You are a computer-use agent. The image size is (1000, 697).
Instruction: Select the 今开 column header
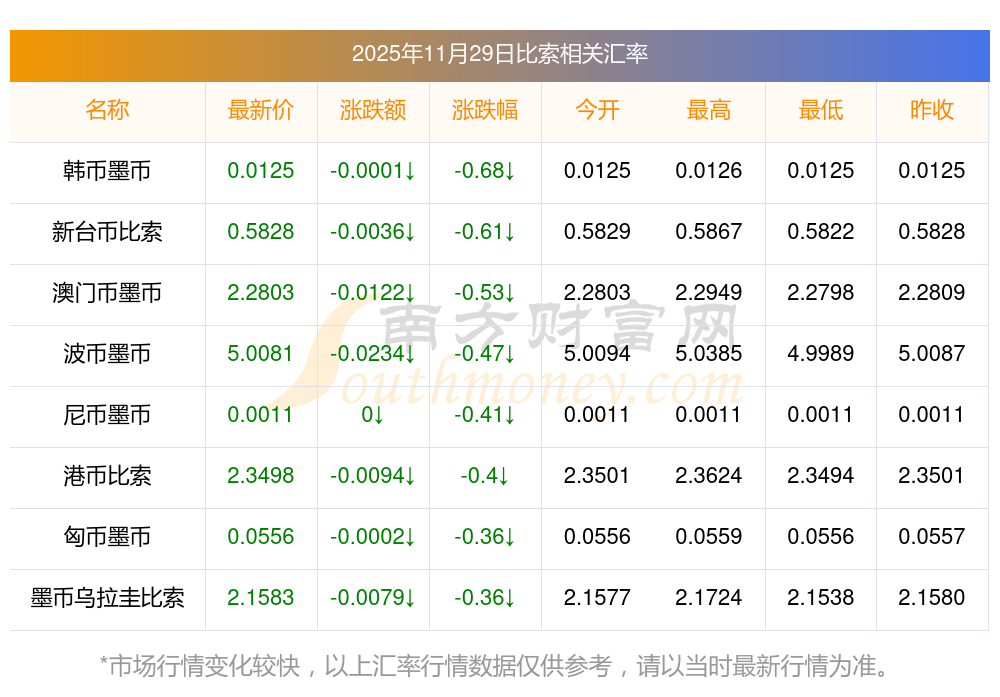coord(597,110)
